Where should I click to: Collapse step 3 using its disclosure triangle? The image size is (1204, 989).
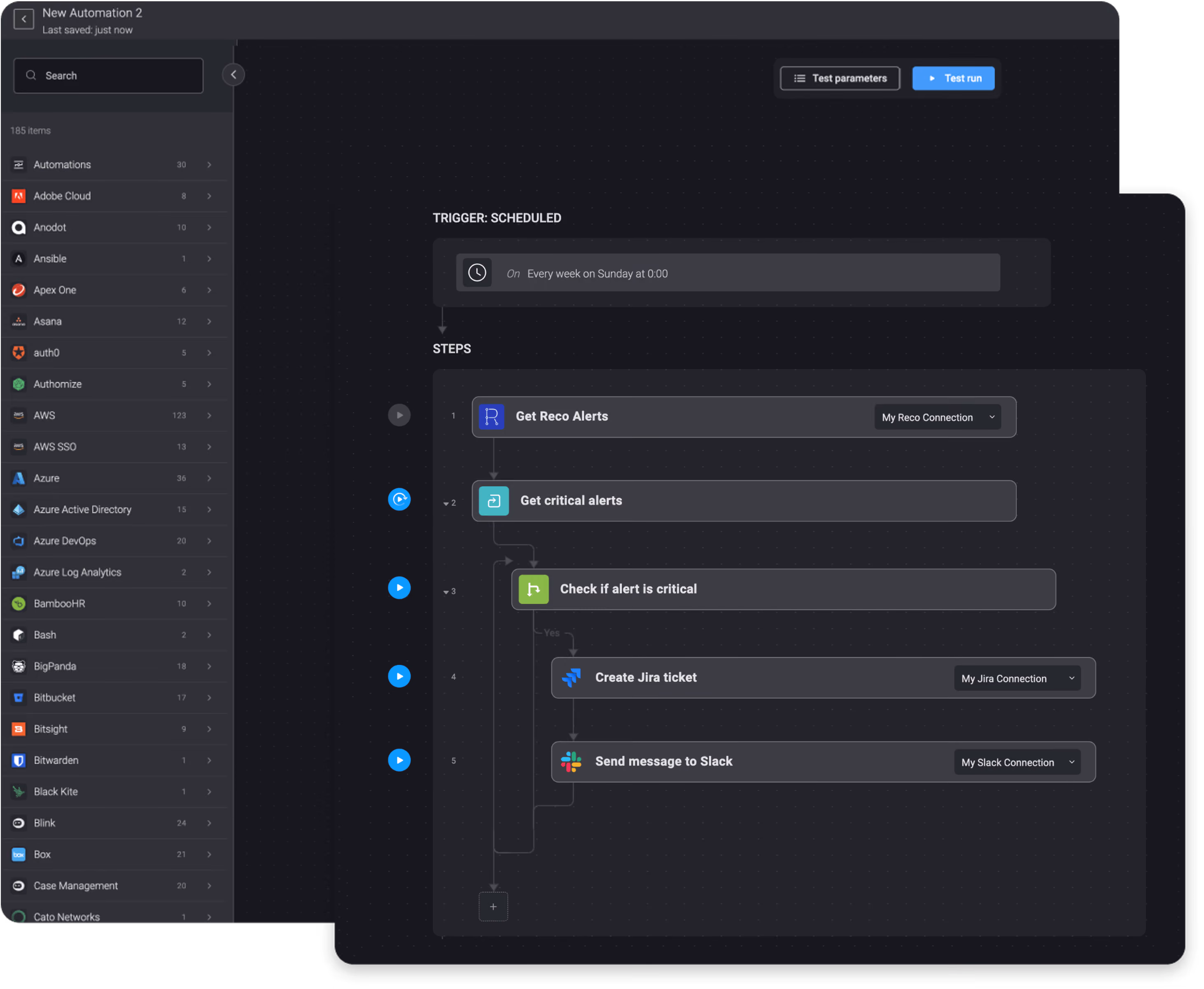(x=446, y=593)
